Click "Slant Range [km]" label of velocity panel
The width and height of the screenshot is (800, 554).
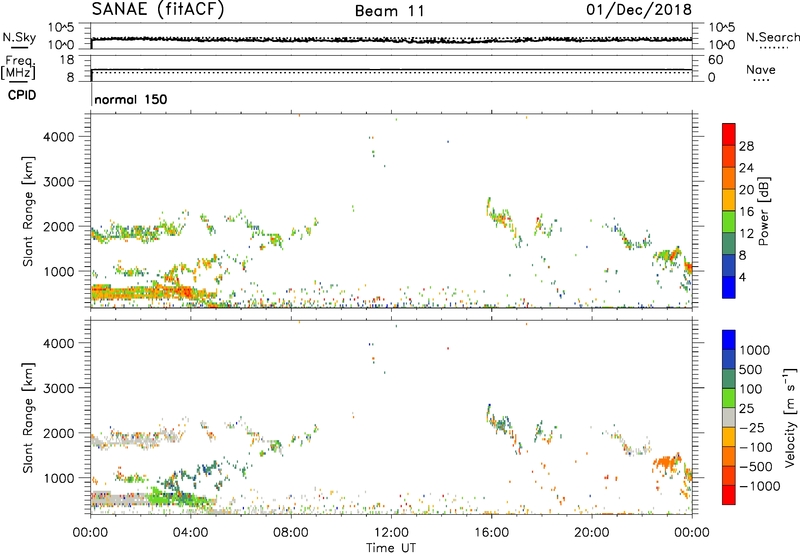point(28,418)
